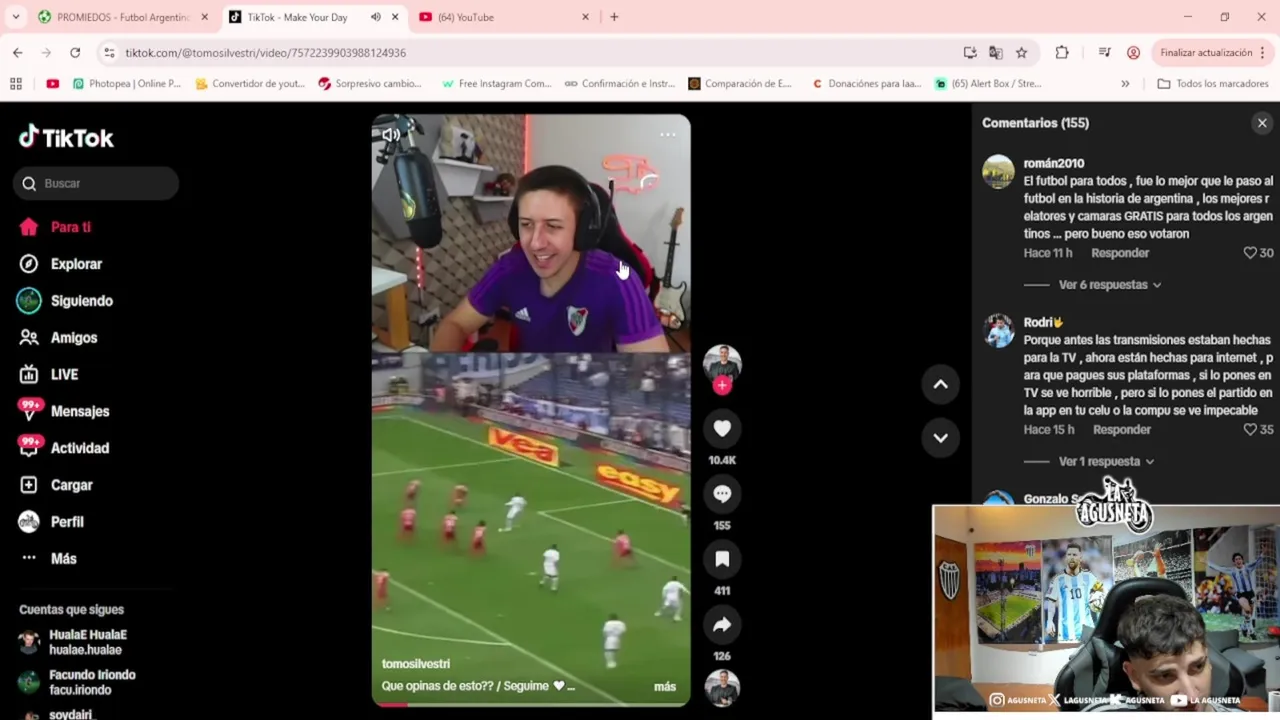Click the TikTok logo
This screenshot has height=720, width=1280.
coord(66,137)
